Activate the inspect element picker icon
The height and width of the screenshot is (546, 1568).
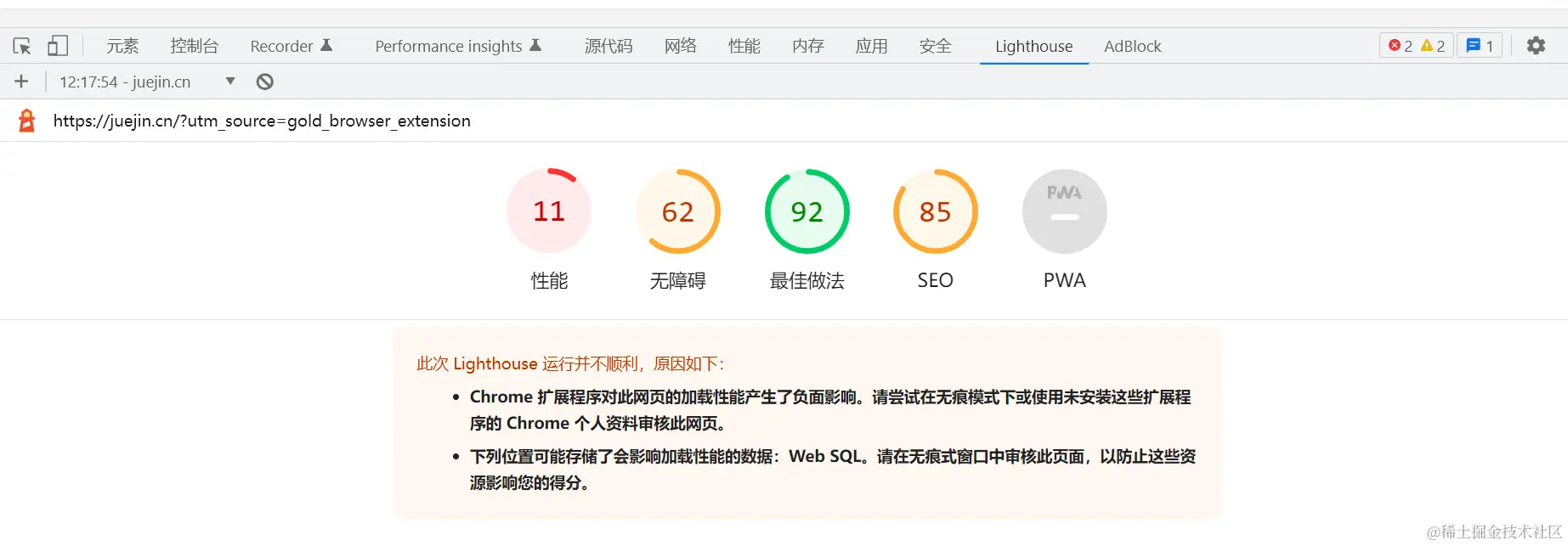22,46
